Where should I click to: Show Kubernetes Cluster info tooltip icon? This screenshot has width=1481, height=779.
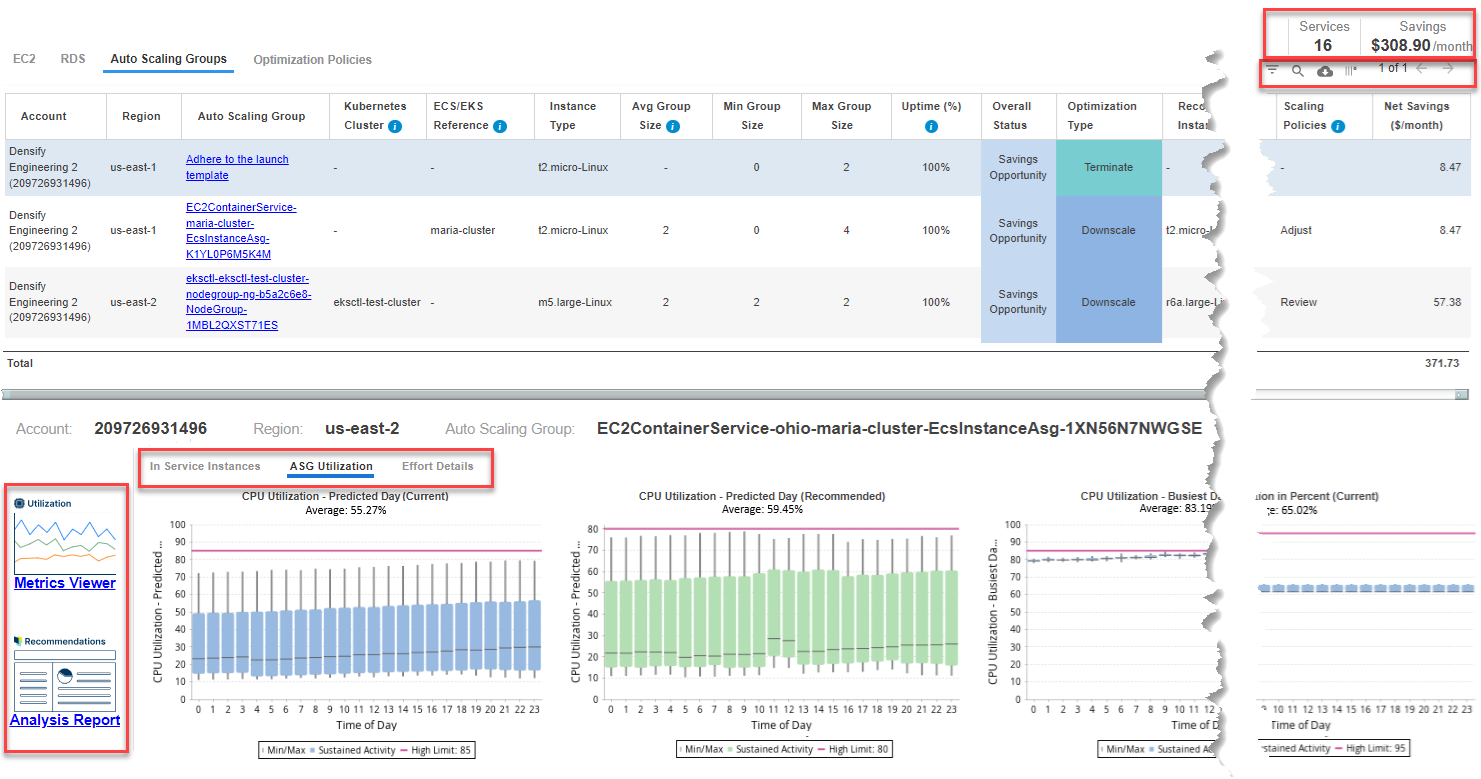pos(394,126)
